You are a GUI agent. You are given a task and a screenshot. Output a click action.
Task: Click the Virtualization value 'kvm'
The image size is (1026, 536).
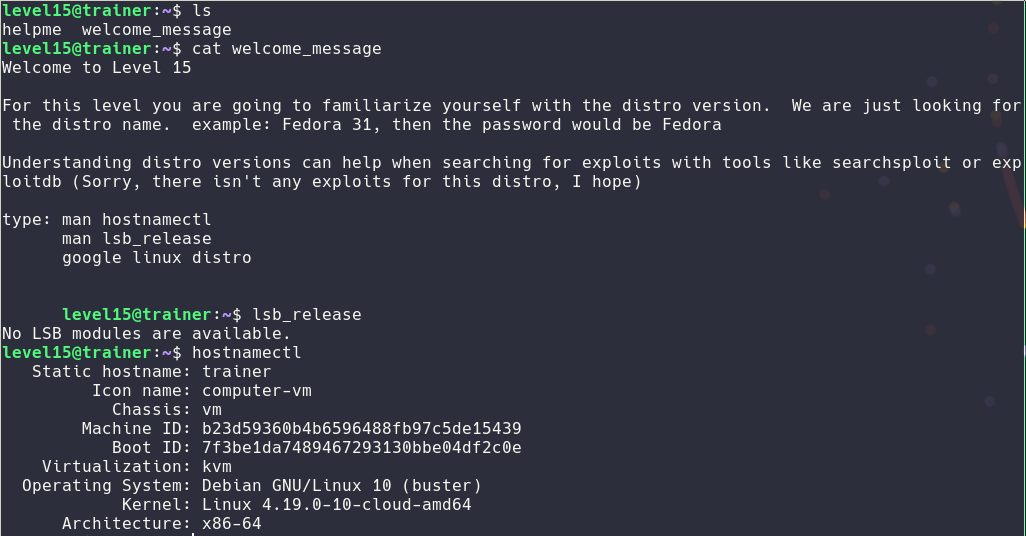[x=216, y=466]
